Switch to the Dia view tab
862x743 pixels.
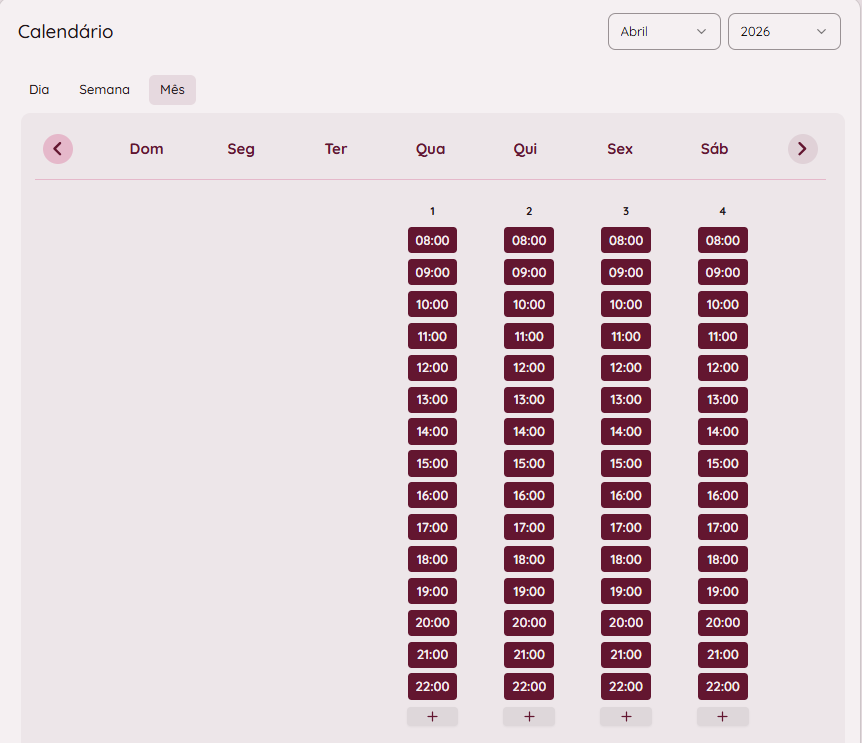(x=39, y=90)
